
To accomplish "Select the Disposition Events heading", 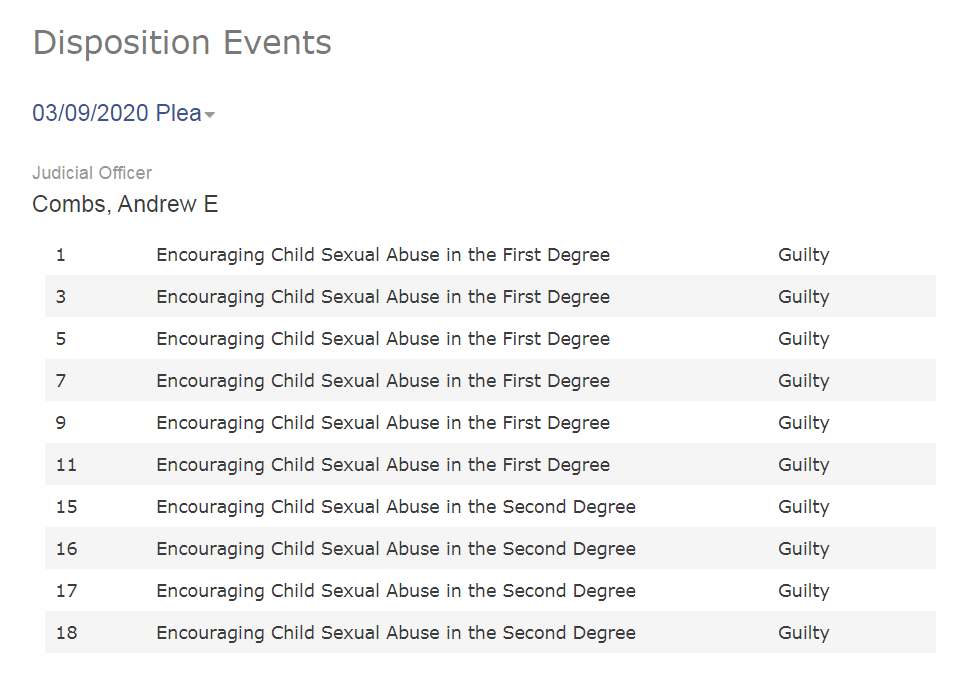I will (x=182, y=43).
